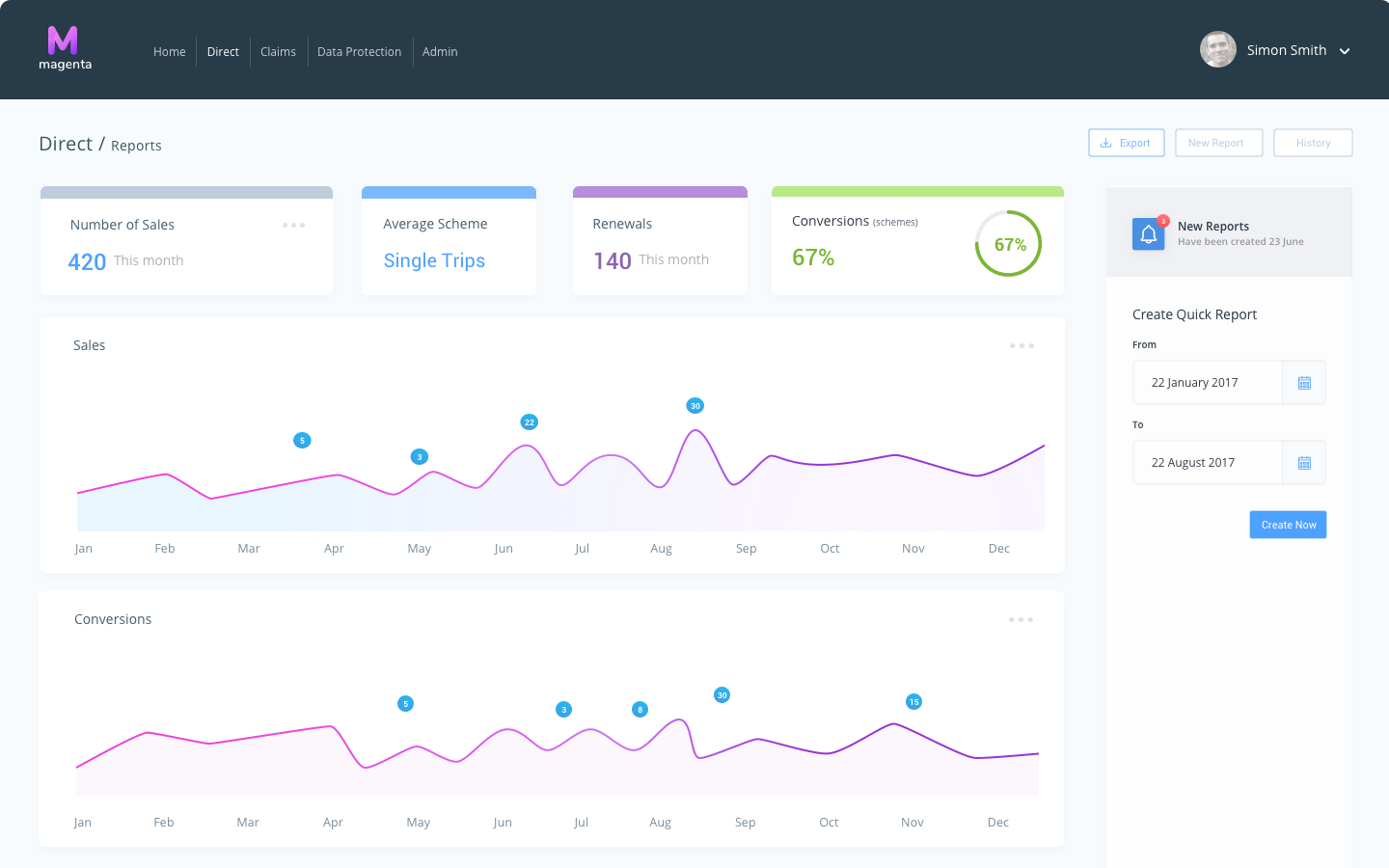Click Simon Smith's profile avatar

(1217, 49)
